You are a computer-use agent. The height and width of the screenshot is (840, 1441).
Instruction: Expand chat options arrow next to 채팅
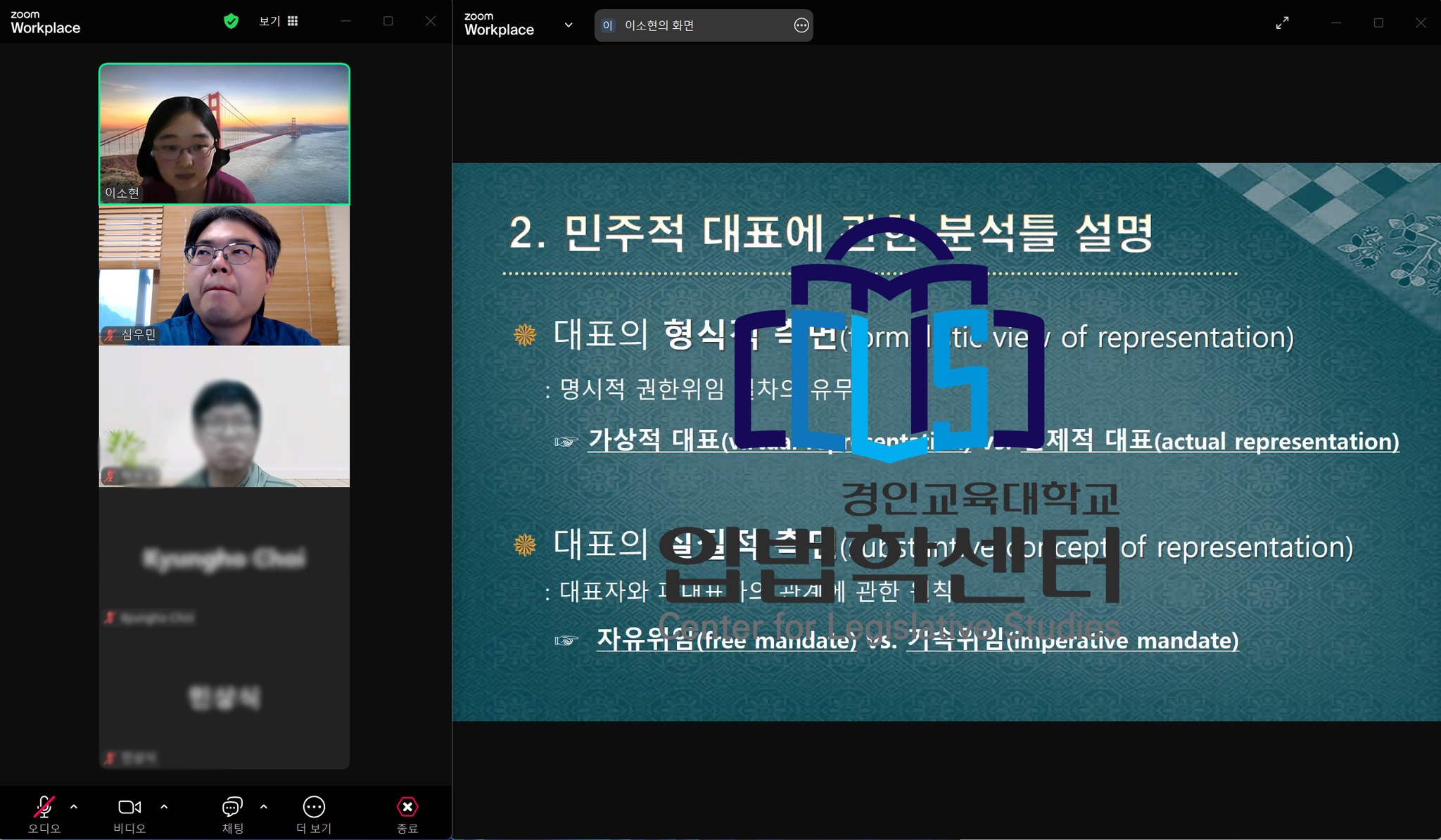click(x=264, y=807)
